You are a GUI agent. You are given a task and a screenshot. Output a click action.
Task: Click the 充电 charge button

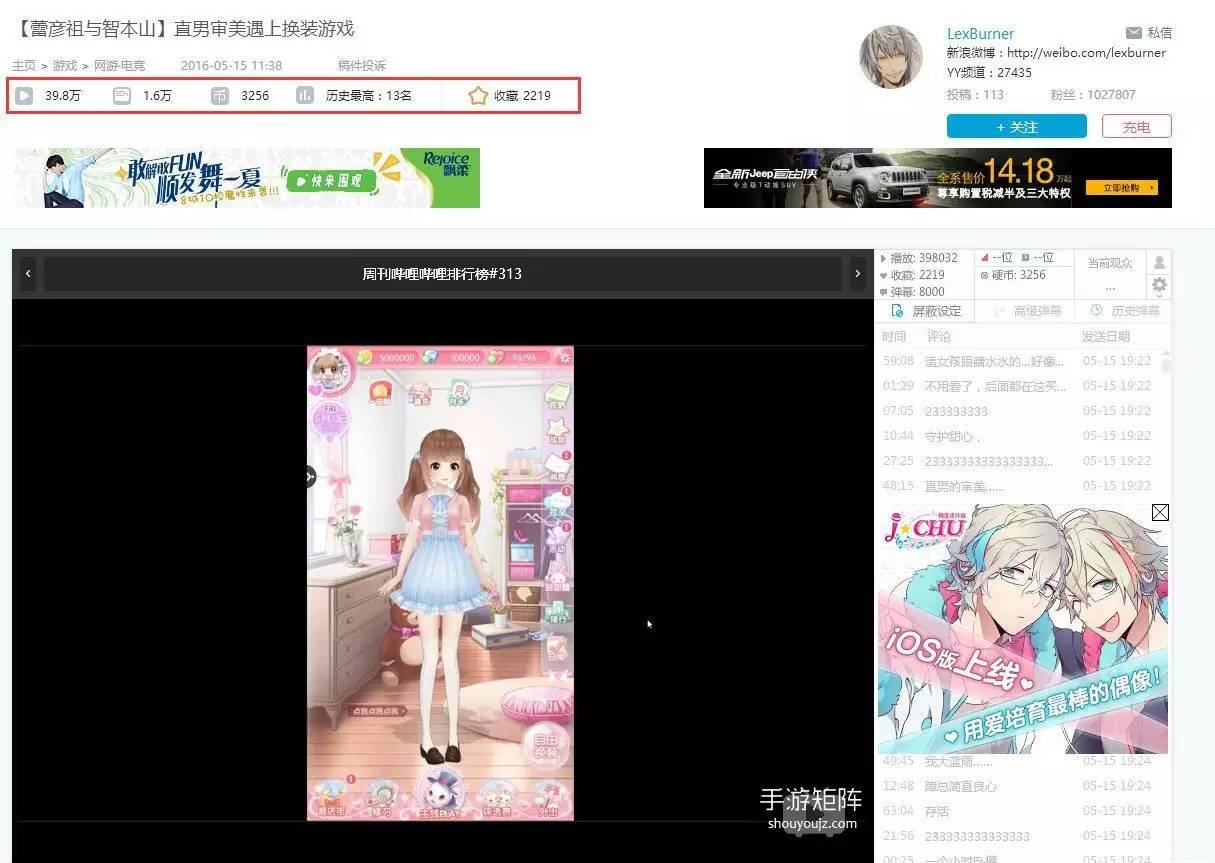pyautogui.click(x=1136, y=127)
